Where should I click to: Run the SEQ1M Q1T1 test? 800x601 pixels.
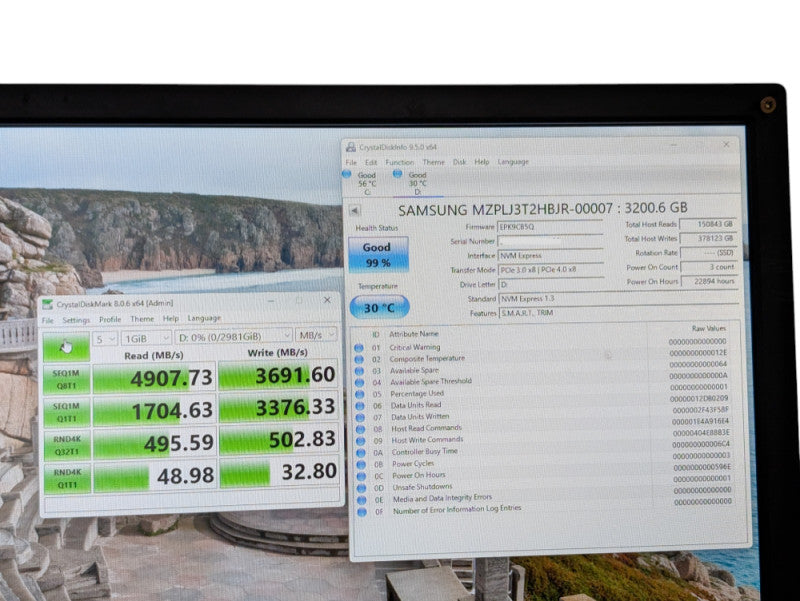point(67,412)
